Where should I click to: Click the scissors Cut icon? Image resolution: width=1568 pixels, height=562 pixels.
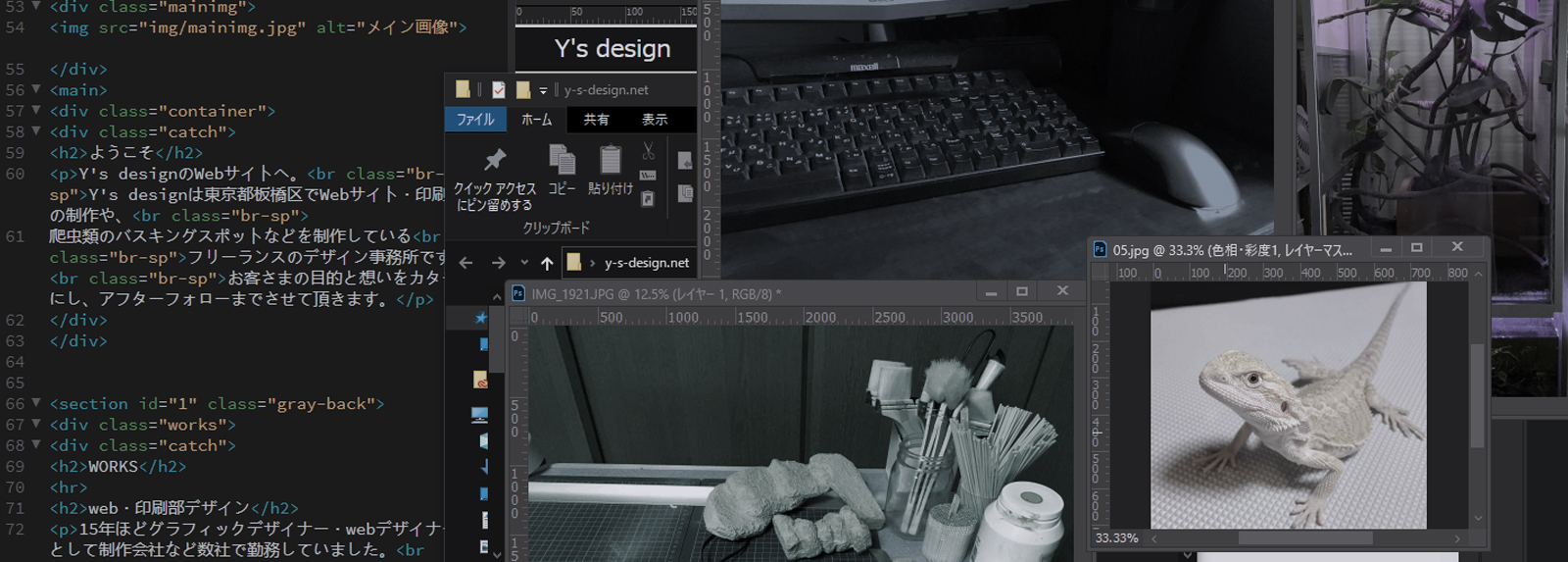point(648,151)
